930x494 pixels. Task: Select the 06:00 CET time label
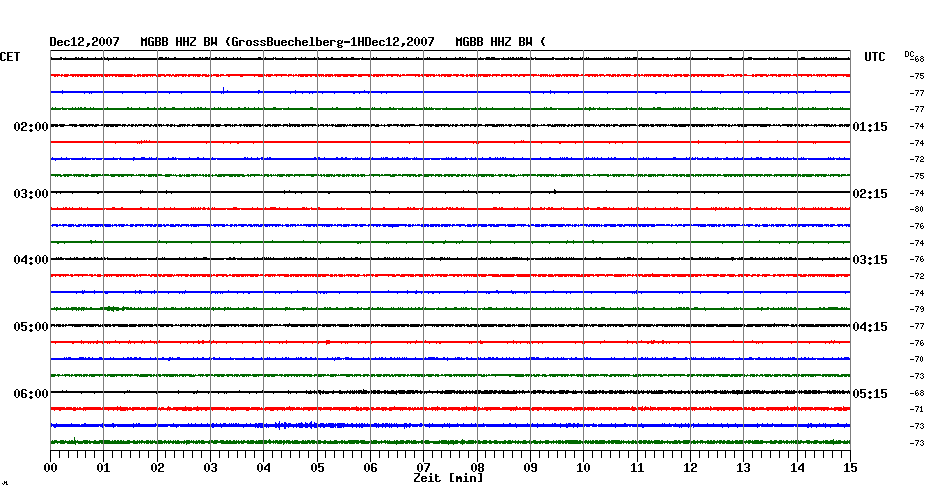31,394
